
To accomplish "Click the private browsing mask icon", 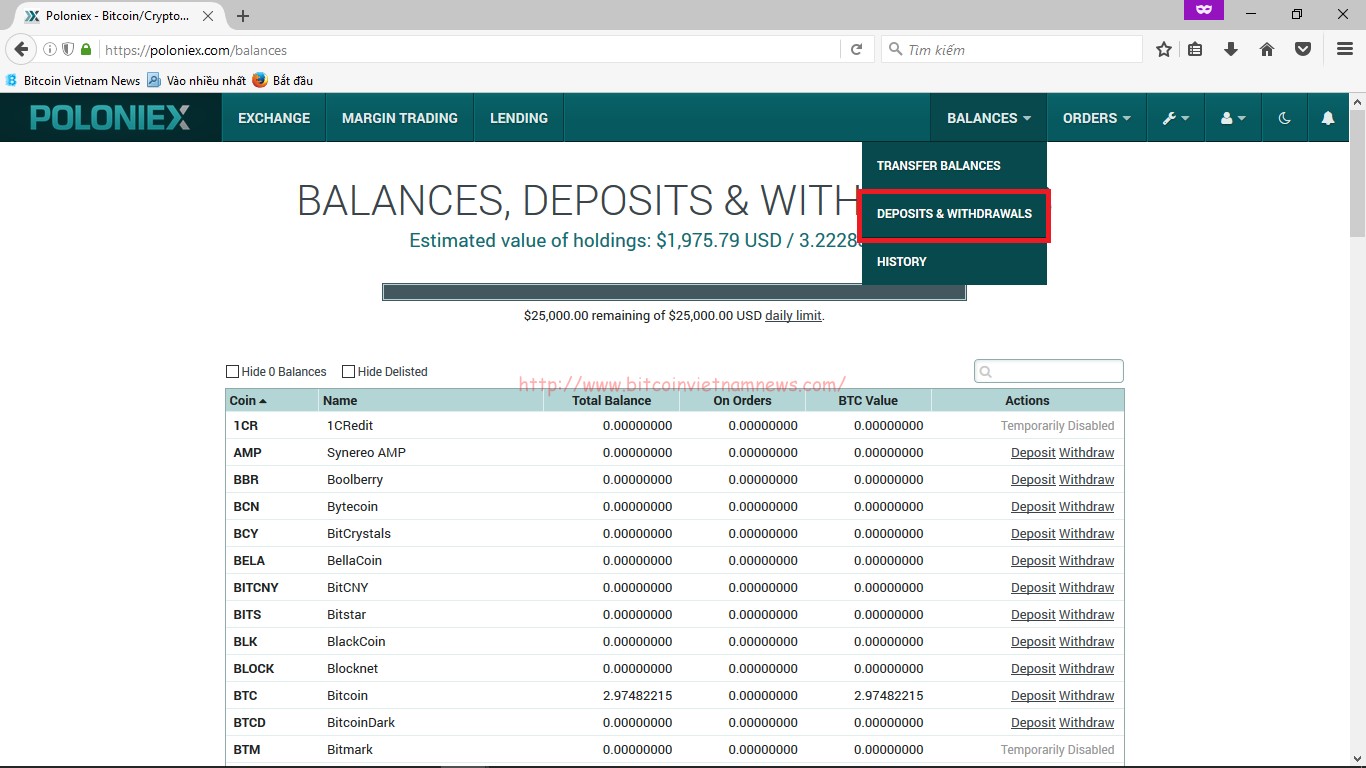I will [1204, 9].
